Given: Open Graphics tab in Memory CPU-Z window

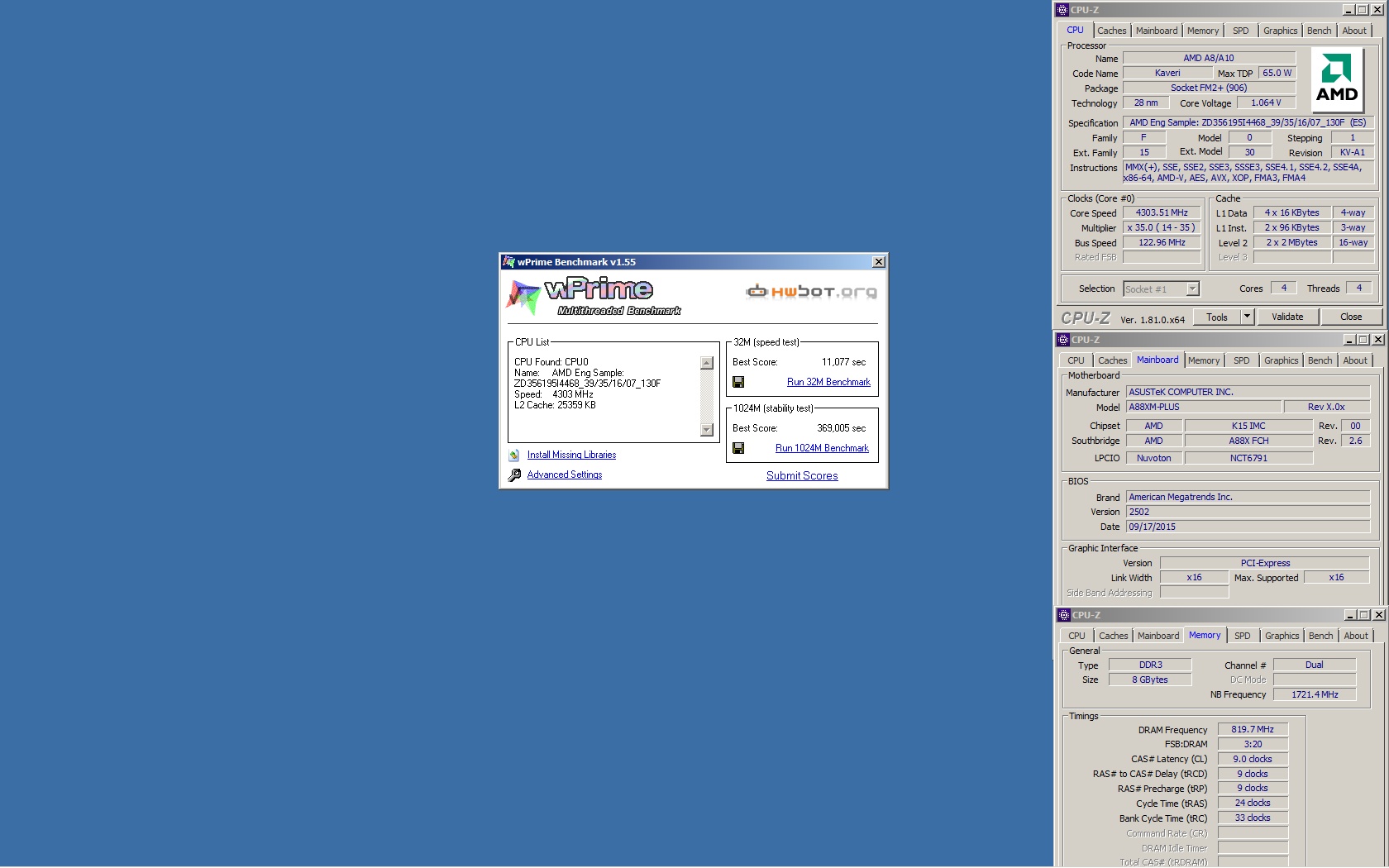Looking at the screenshot, I should click(x=1282, y=636).
